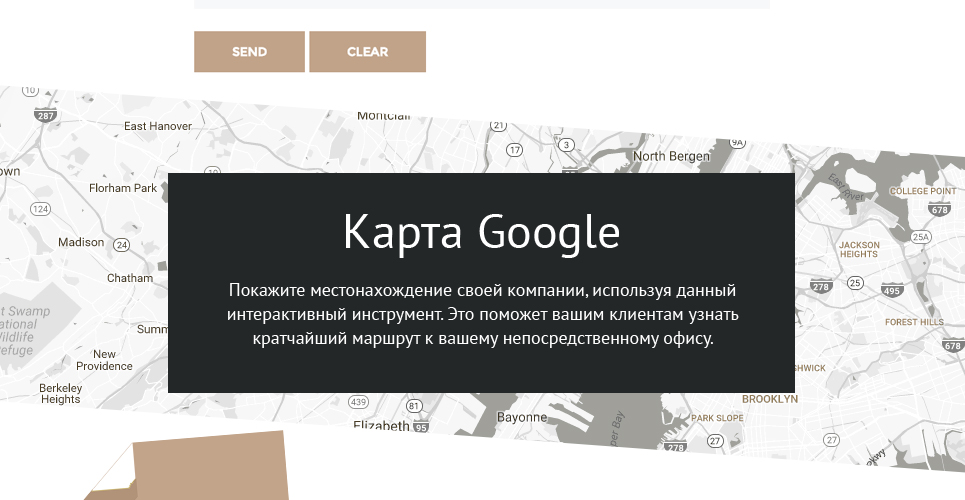Click the Berkeley Heights map label
Screen dimensions: 965x500
click(60, 393)
